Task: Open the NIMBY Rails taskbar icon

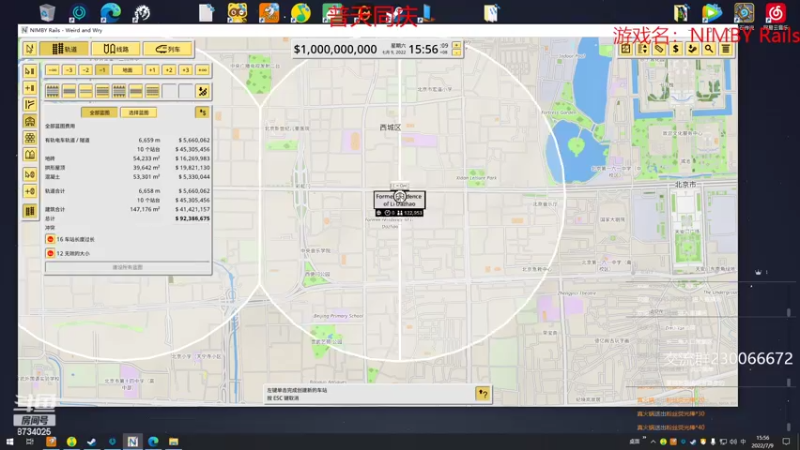Action: (x=133, y=441)
